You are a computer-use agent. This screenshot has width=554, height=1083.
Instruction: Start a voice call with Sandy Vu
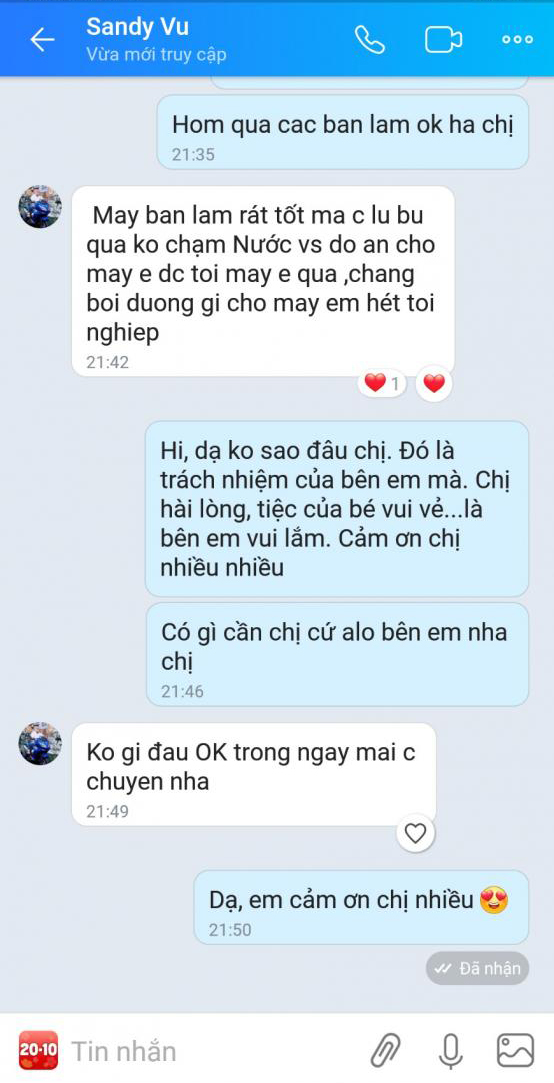tap(370, 40)
